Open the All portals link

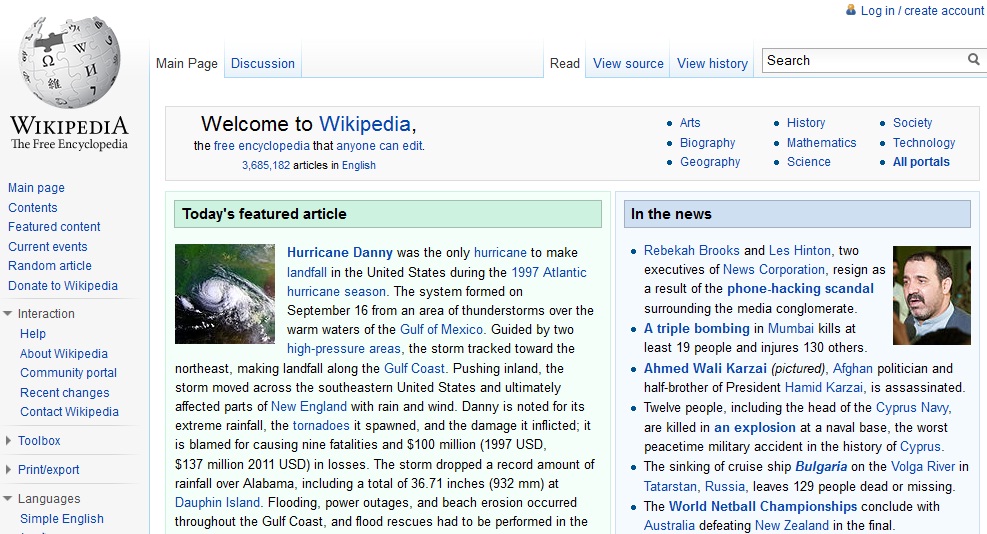coord(921,162)
